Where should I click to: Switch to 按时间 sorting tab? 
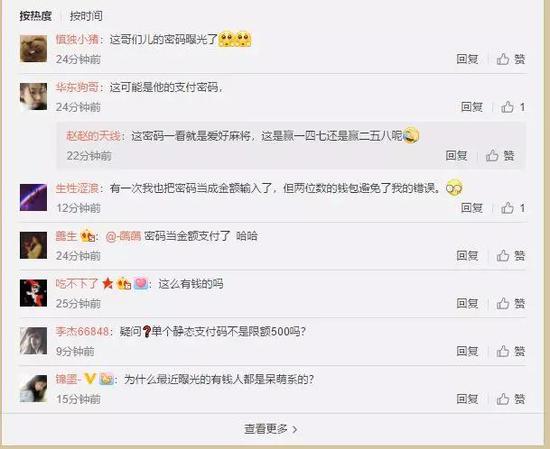coord(86,16)
